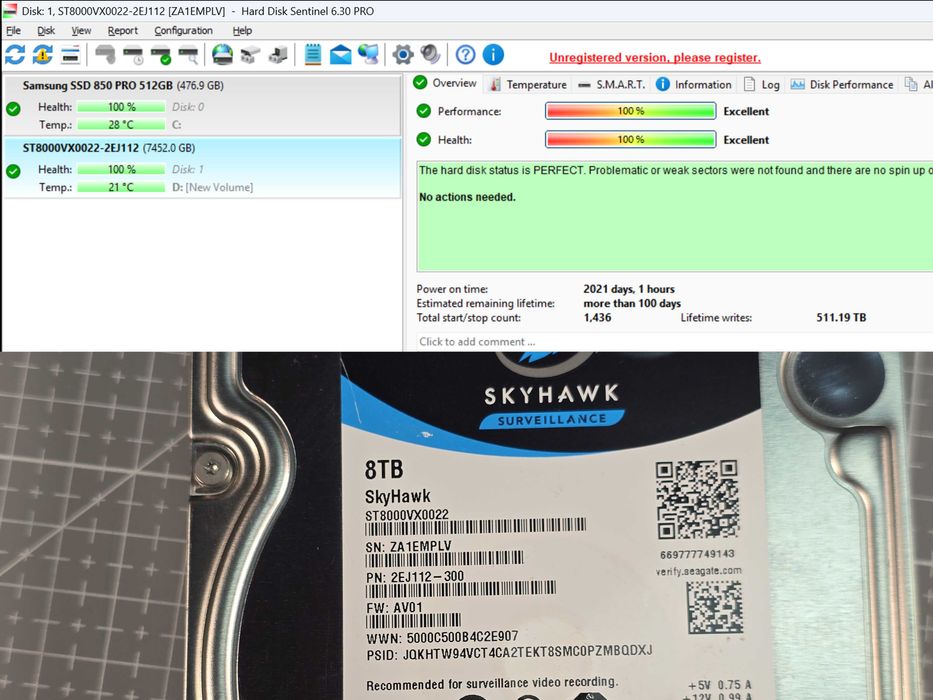The height and width of the screenshot is (700, 933).
Task: Click the '1,436' start/stop count value
Action: [x=597, y=318]
